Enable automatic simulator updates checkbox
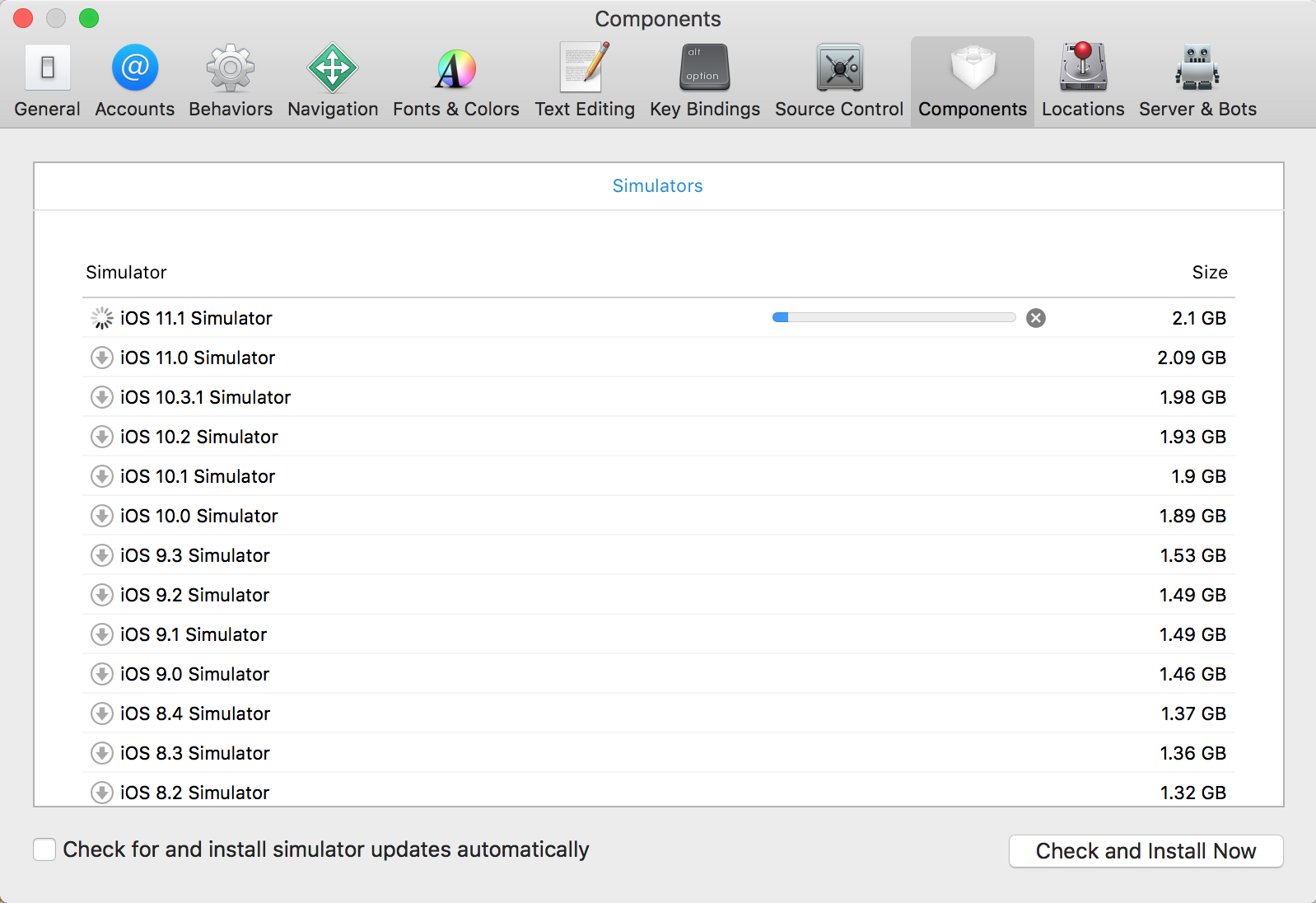 click(x=44, y=849)
